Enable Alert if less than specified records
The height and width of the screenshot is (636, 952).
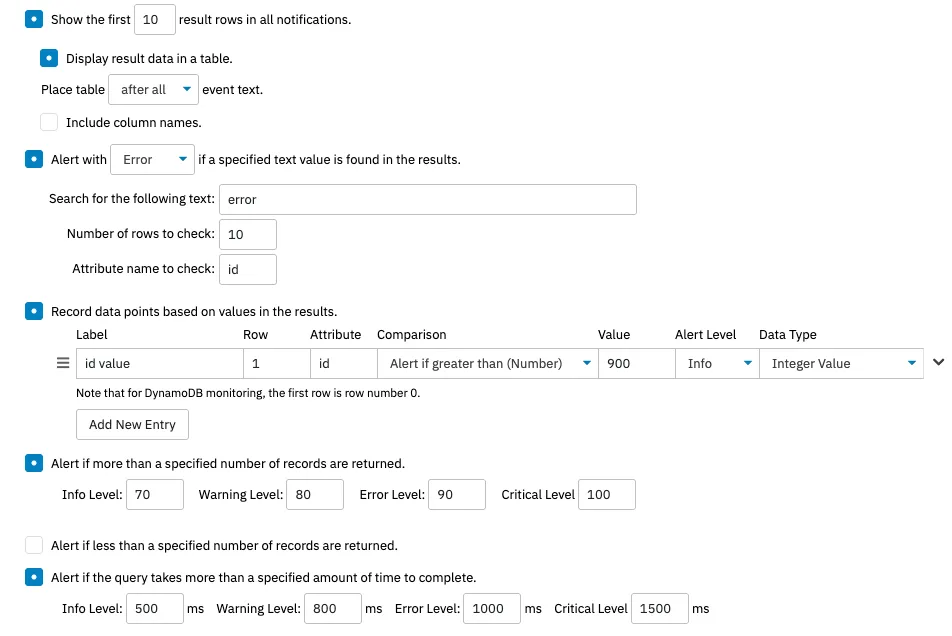[x=34, y=545]
